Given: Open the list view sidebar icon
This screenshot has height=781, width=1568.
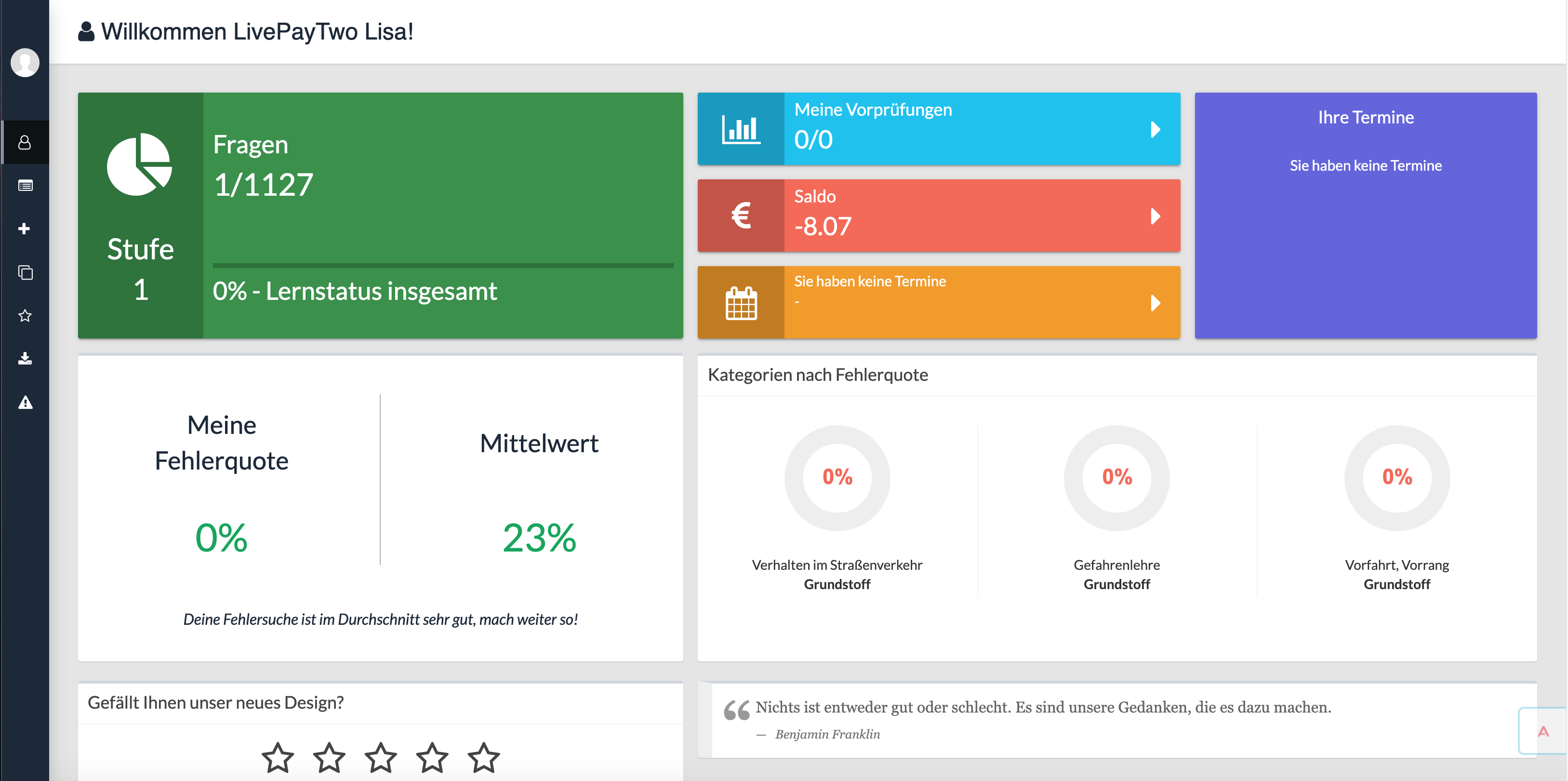Looking at the screenshot, I should point(25,185).
